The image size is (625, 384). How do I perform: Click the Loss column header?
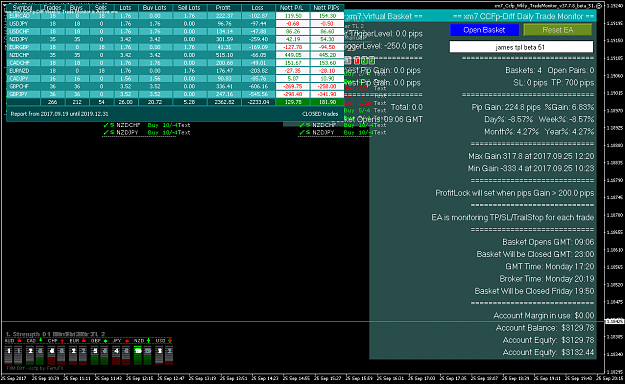click(257, 8)
